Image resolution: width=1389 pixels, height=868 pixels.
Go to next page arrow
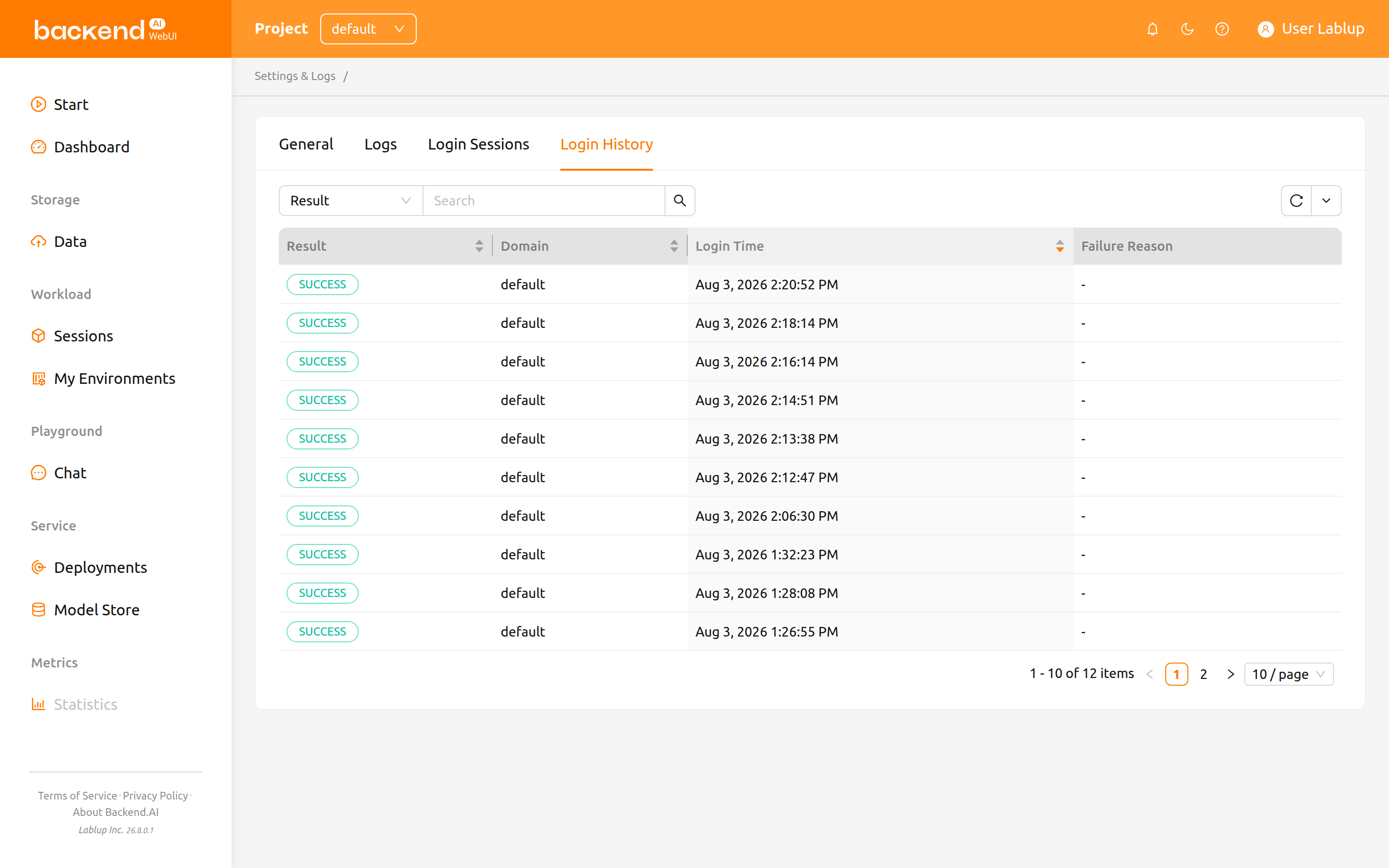(x=1231, y=674)
